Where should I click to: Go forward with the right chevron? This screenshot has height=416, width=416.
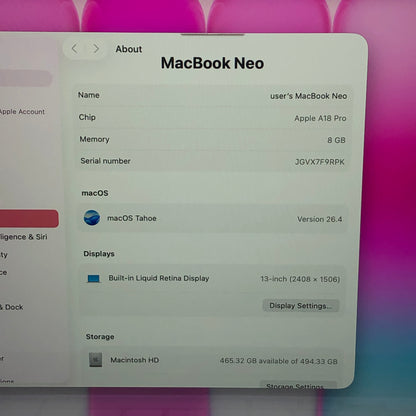[96, 49]
